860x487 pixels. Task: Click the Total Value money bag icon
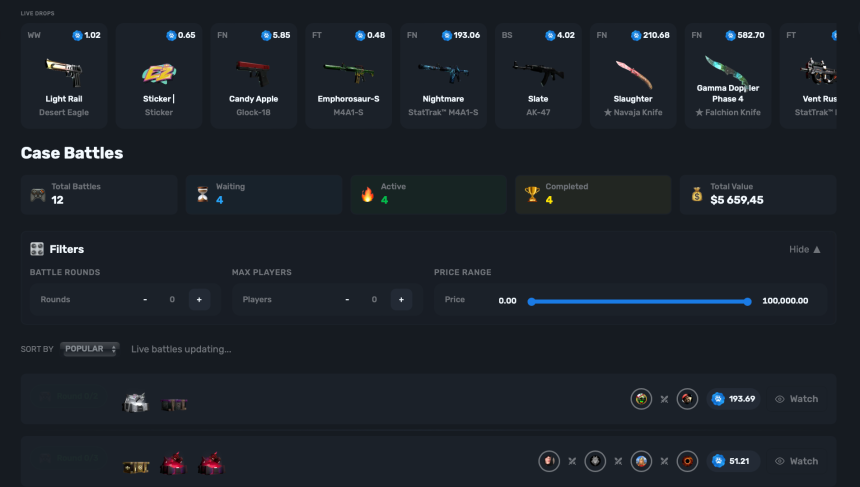pyautogui.click(x=697, y=194)
